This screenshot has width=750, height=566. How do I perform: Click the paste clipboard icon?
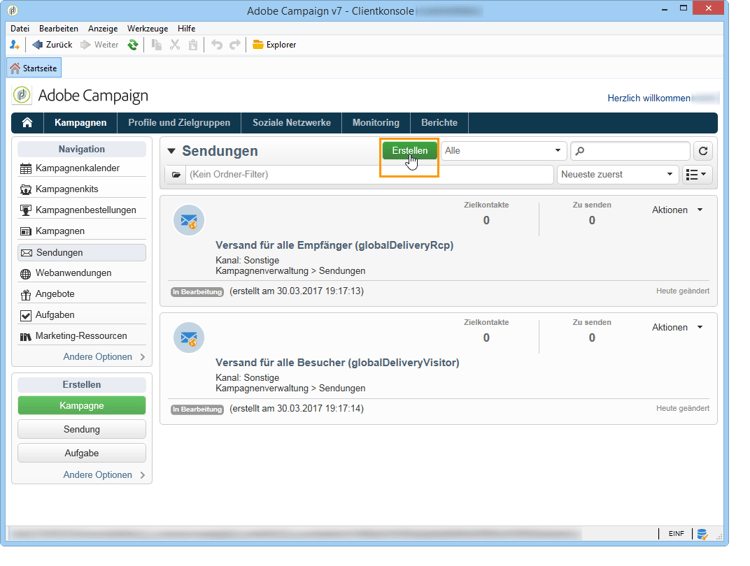pos(193,44)
